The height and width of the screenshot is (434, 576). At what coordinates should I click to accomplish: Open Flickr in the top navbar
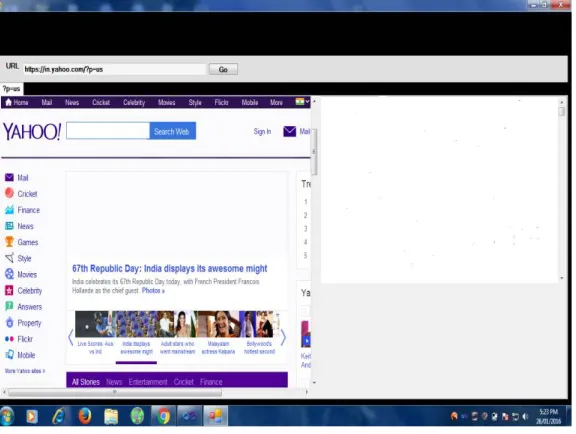(x=222, y=103)
